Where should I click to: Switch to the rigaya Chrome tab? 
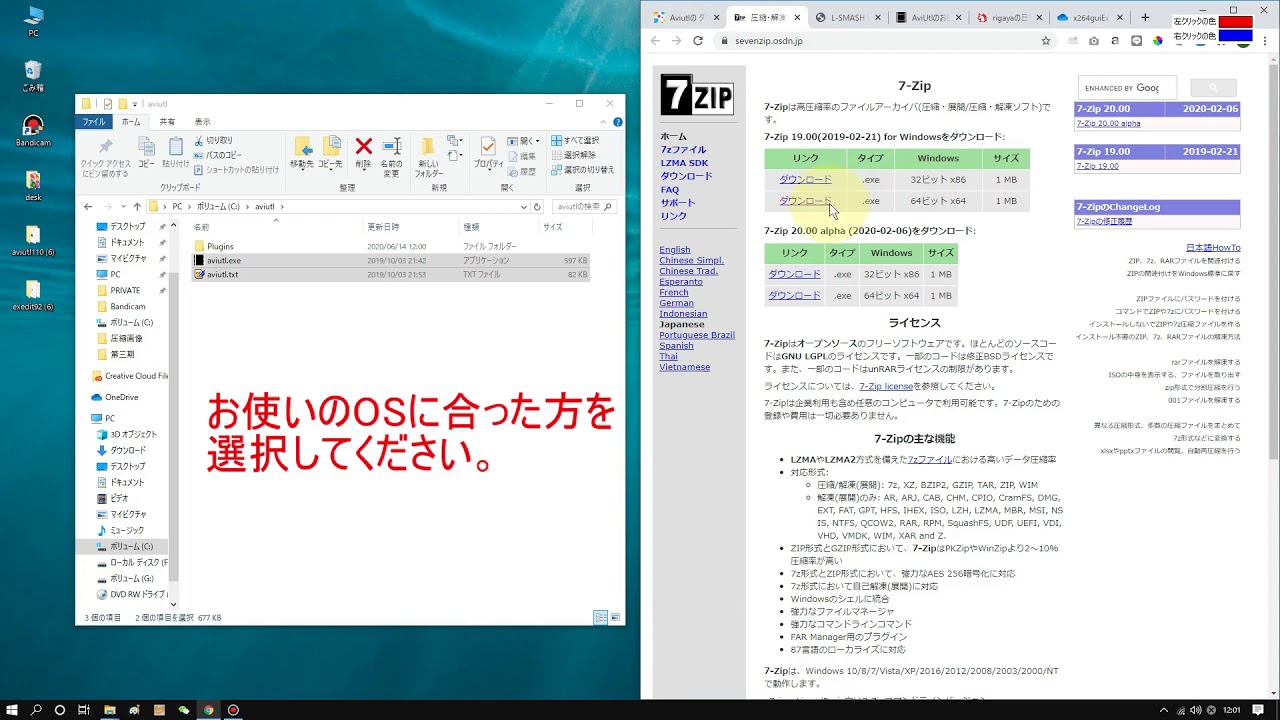pyautogui.click(x=1008, y=18)
